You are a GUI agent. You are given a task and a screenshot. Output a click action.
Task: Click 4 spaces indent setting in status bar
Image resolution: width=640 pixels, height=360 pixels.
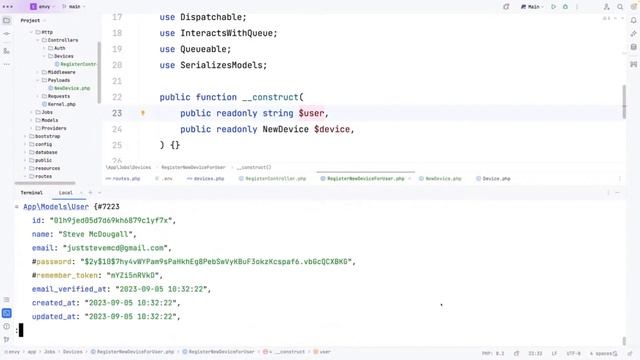pos(601,353)
